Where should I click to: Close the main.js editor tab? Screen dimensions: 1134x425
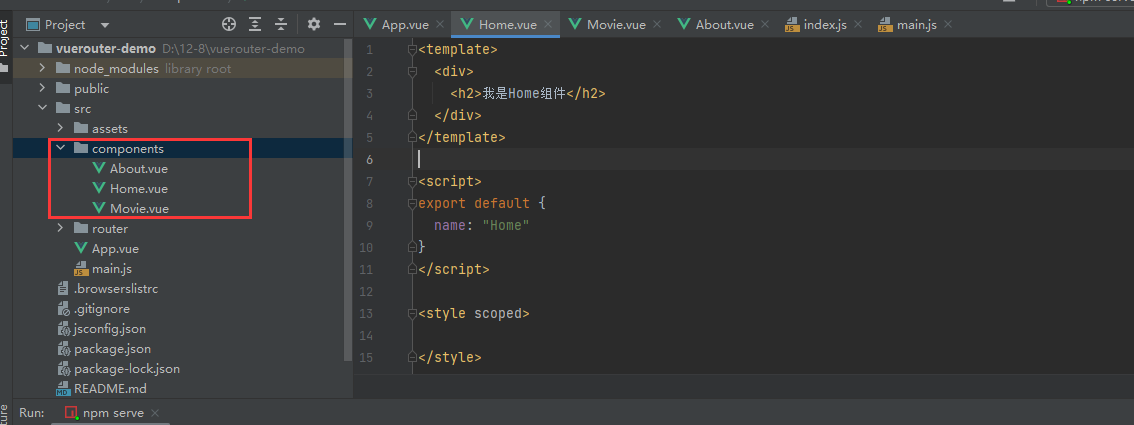947,25
